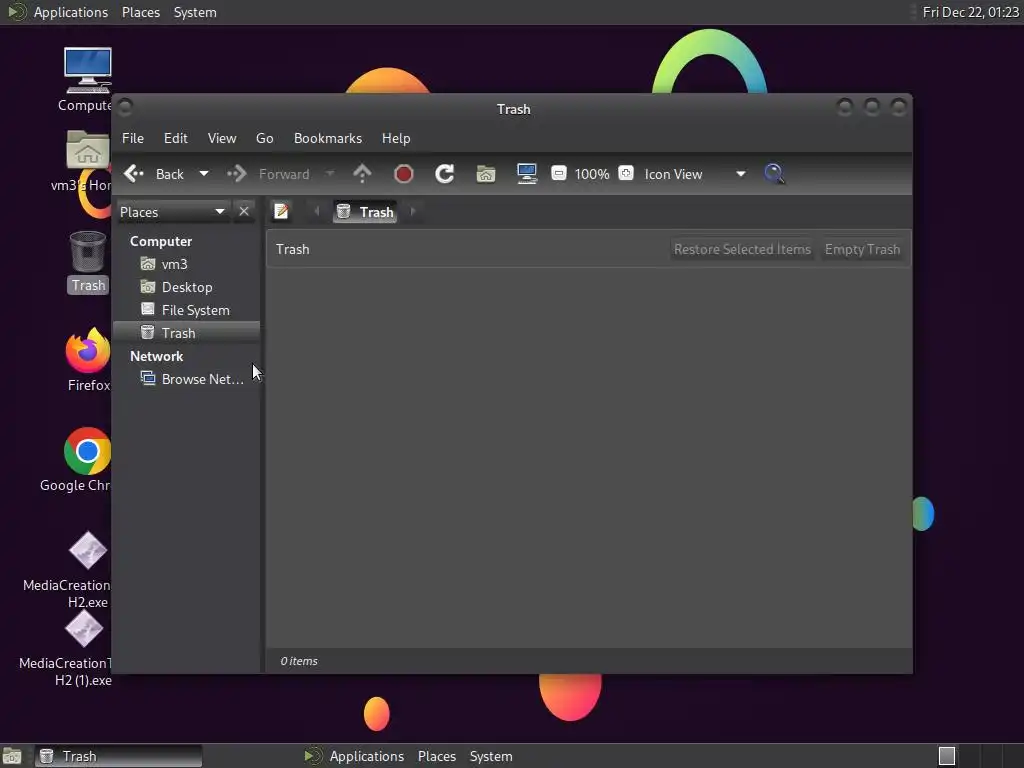
Task: Open the File menu
Action: (133, 138)
